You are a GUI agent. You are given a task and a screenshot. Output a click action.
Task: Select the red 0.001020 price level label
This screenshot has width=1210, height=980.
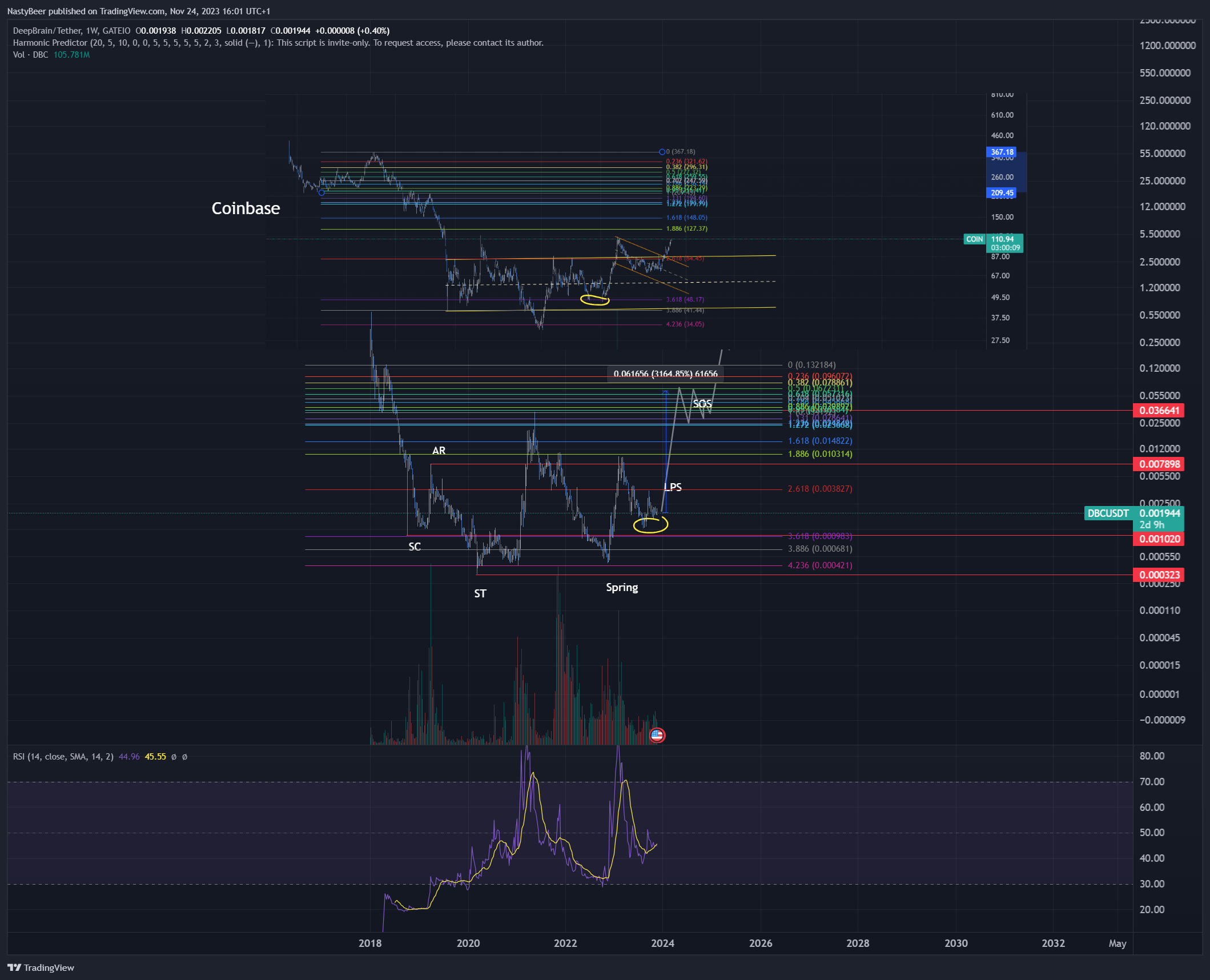(x=1159, y=539)
